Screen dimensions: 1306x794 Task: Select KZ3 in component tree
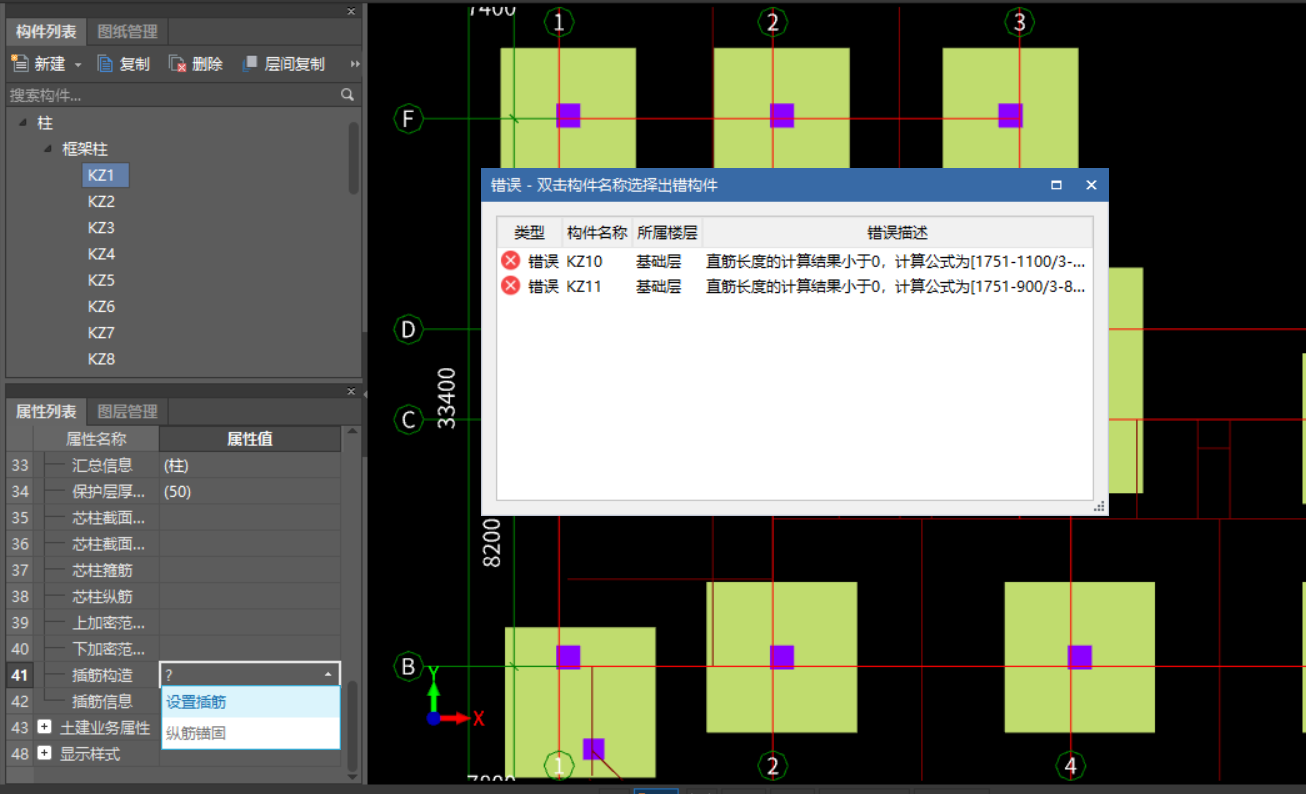point(101,227)
